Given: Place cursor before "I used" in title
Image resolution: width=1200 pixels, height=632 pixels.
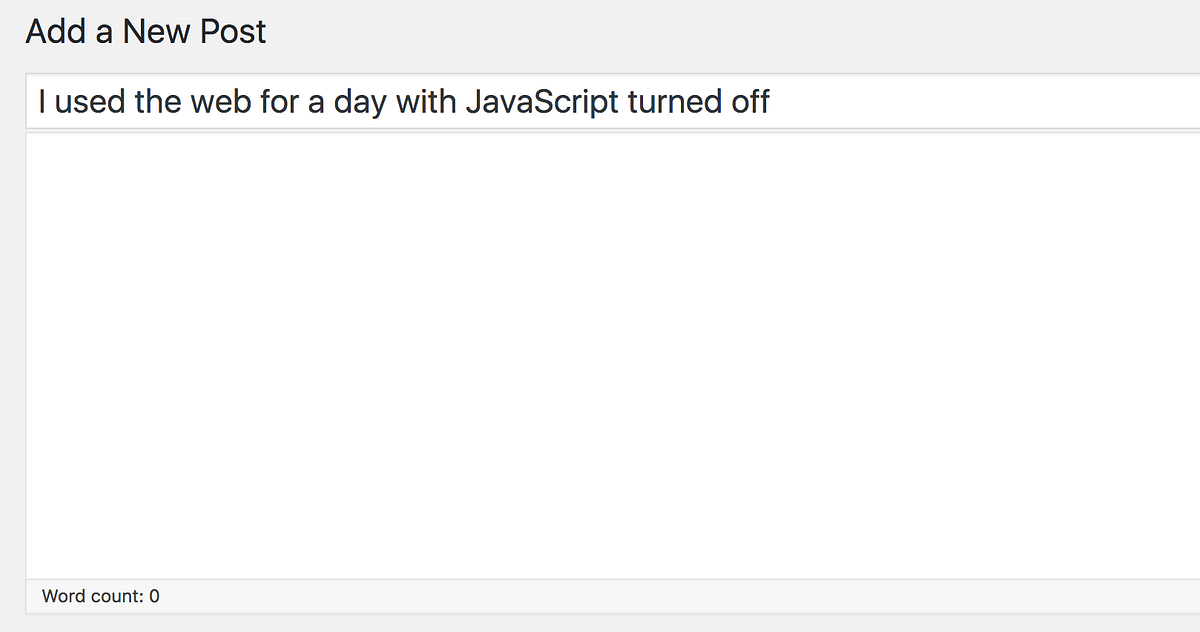Looking at the screenshot, I should point(38,101).
